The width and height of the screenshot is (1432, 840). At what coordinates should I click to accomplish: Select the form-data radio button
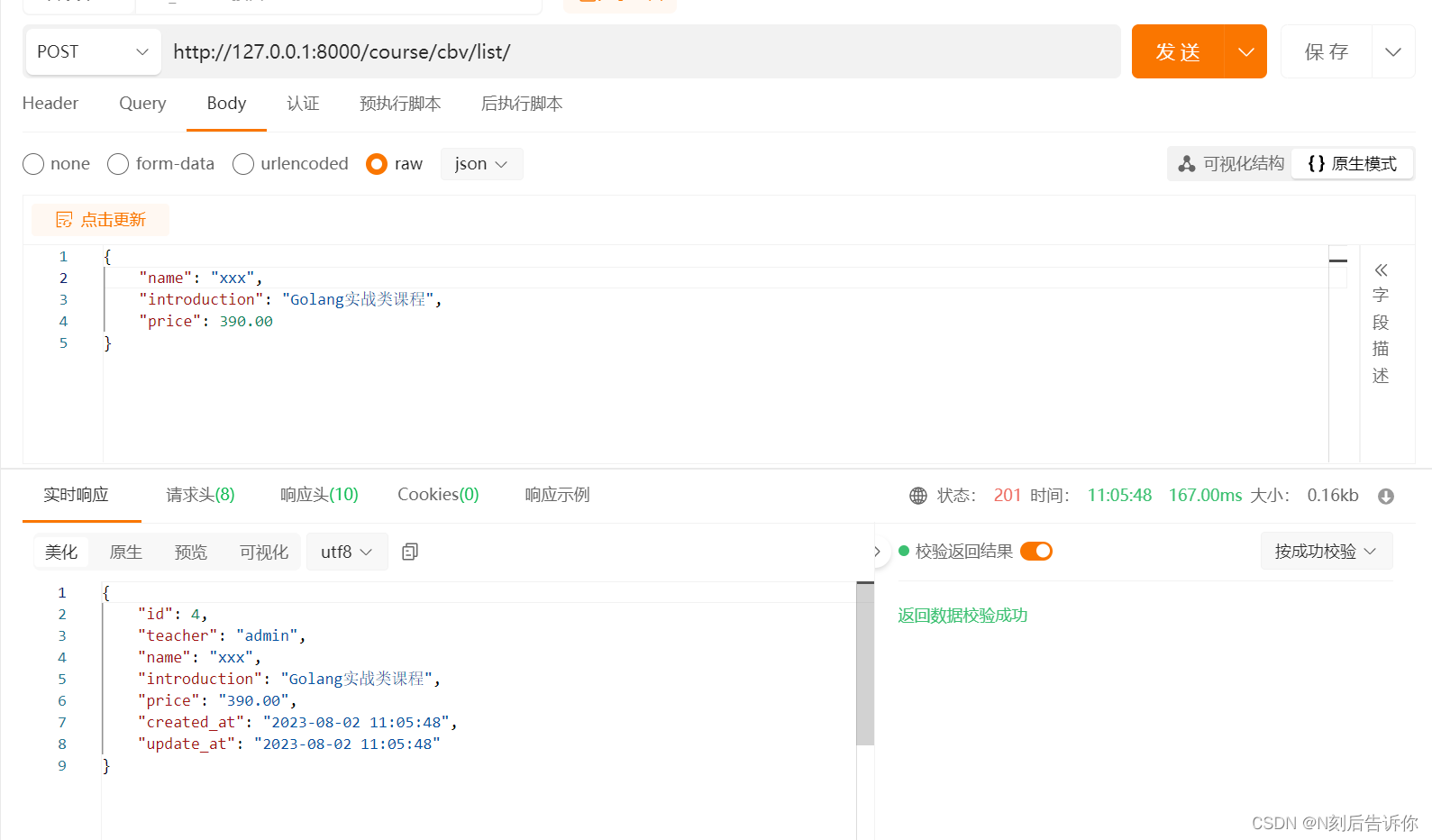pos(118,164)
